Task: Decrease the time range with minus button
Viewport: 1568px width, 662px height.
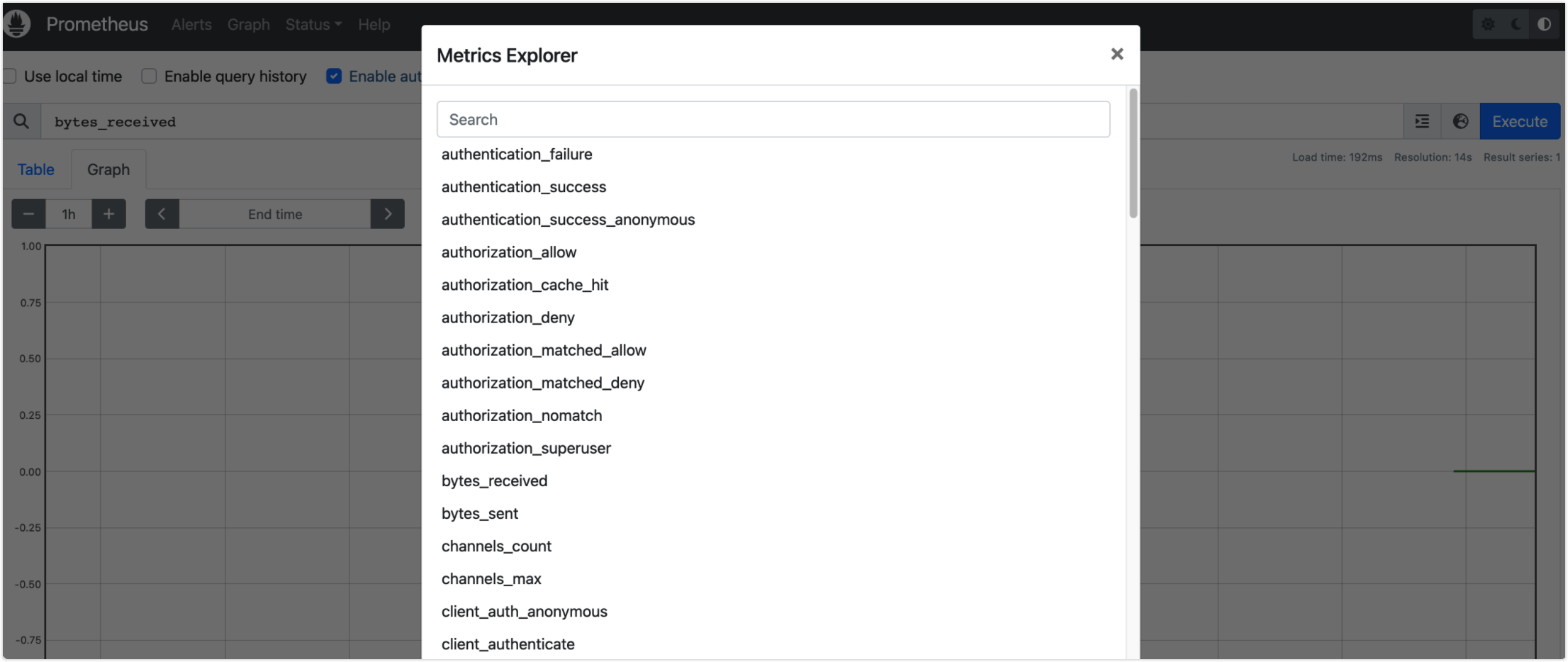Action: [x=28, y=214]
